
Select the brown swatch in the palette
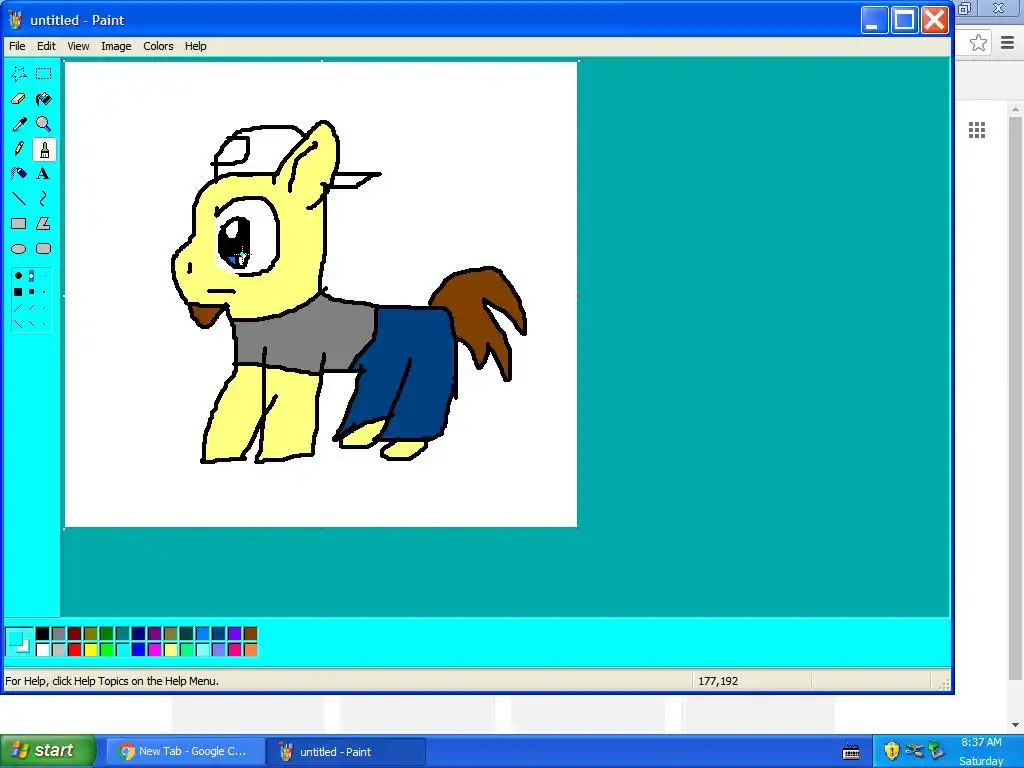(250, 633)
